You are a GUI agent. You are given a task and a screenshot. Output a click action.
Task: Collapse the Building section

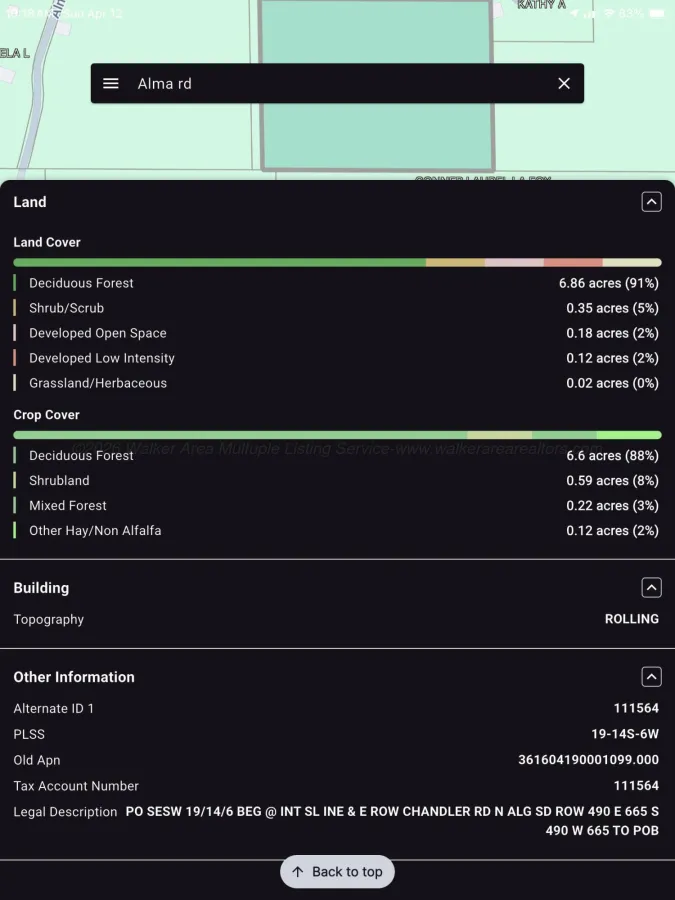coord(651,588)
